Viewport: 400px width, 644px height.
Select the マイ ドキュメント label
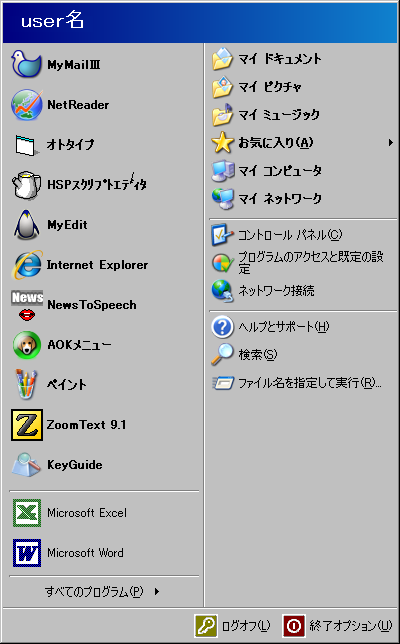click(x=280, y=59)
